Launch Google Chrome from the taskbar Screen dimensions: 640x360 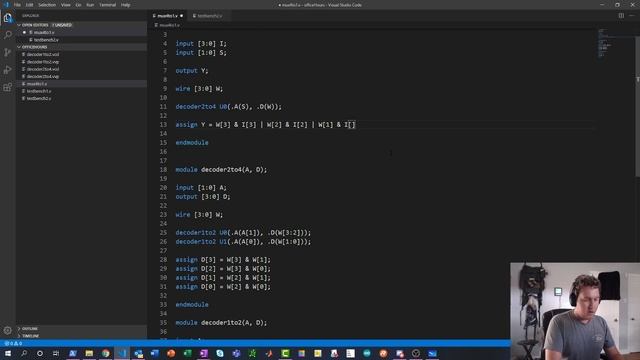106,353
